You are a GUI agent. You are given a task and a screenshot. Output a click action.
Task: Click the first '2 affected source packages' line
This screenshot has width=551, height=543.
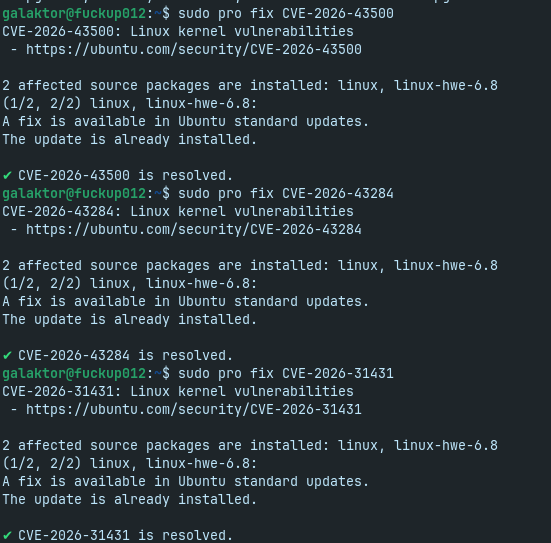pos(250,86)
